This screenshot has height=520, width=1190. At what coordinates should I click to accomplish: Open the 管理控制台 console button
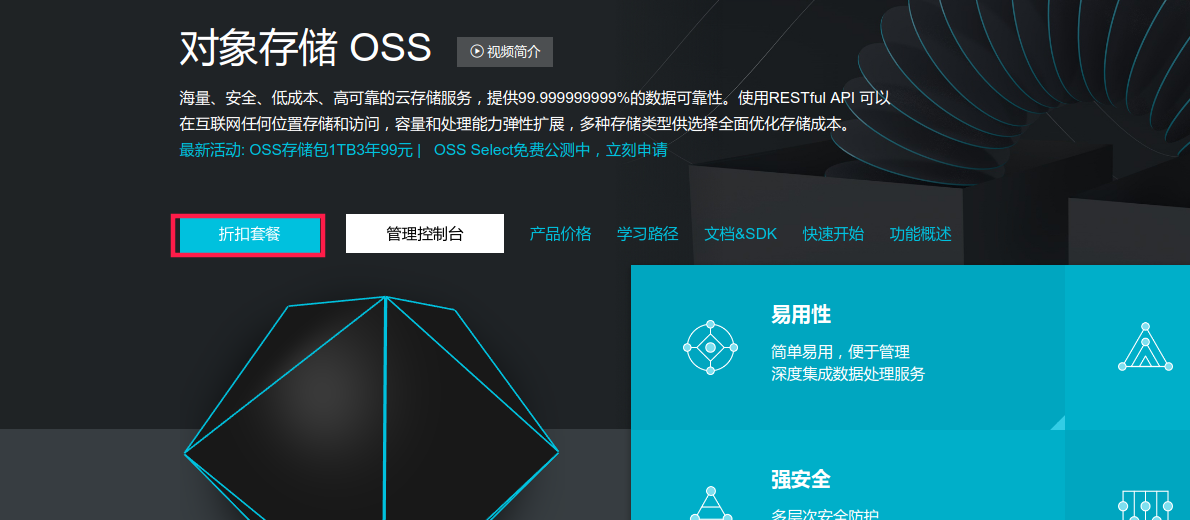pos(424,234)
